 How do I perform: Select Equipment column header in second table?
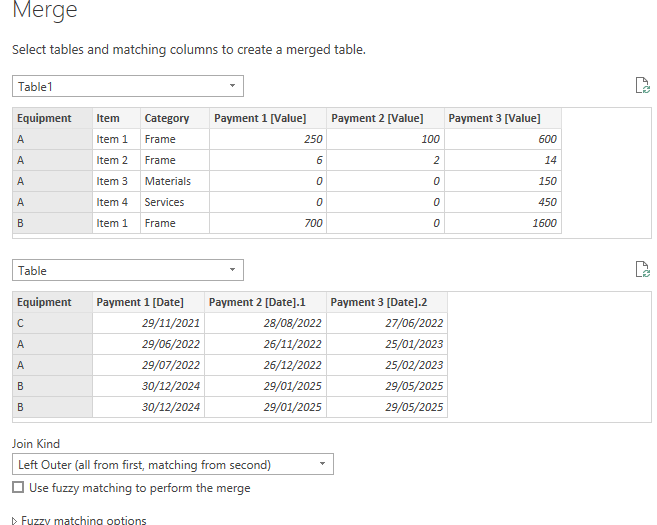(x=52, y=302)
